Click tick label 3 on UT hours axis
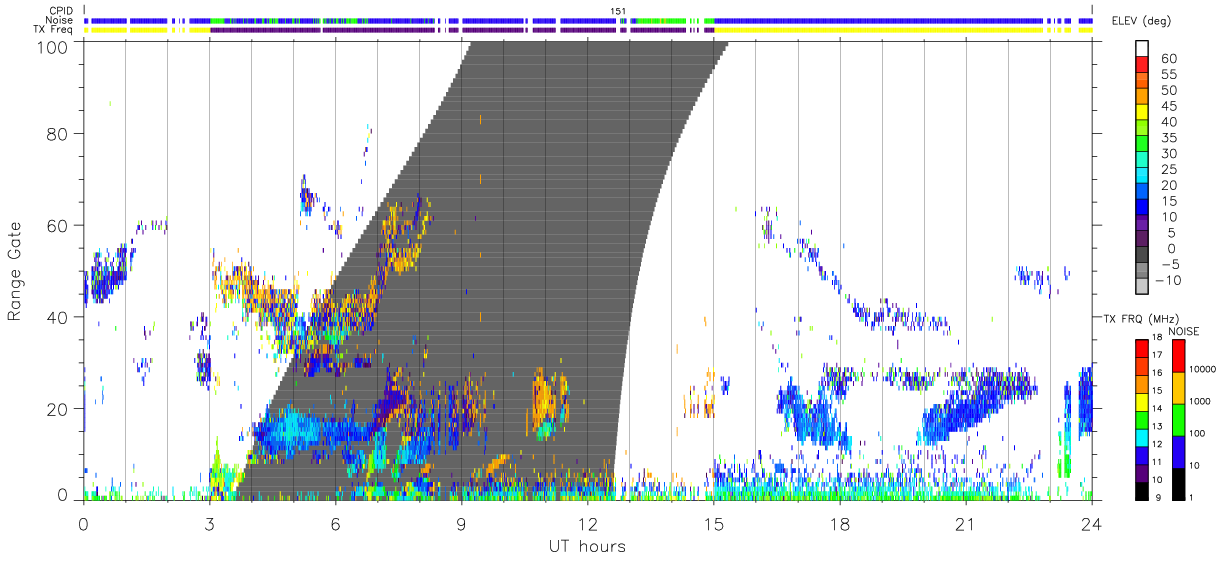The image size is (1228, 567). pos(209,525)
